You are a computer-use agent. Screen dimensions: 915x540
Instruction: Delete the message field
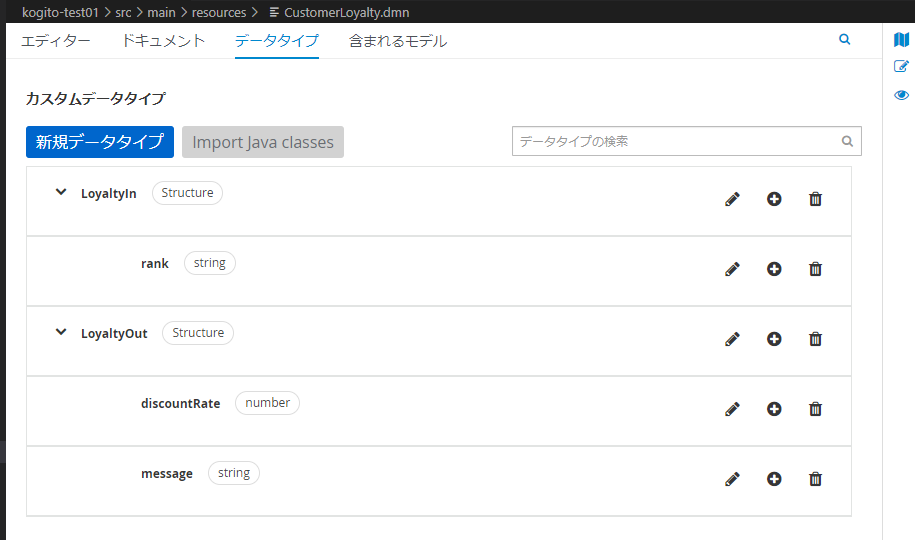click(x=815, y=479)
